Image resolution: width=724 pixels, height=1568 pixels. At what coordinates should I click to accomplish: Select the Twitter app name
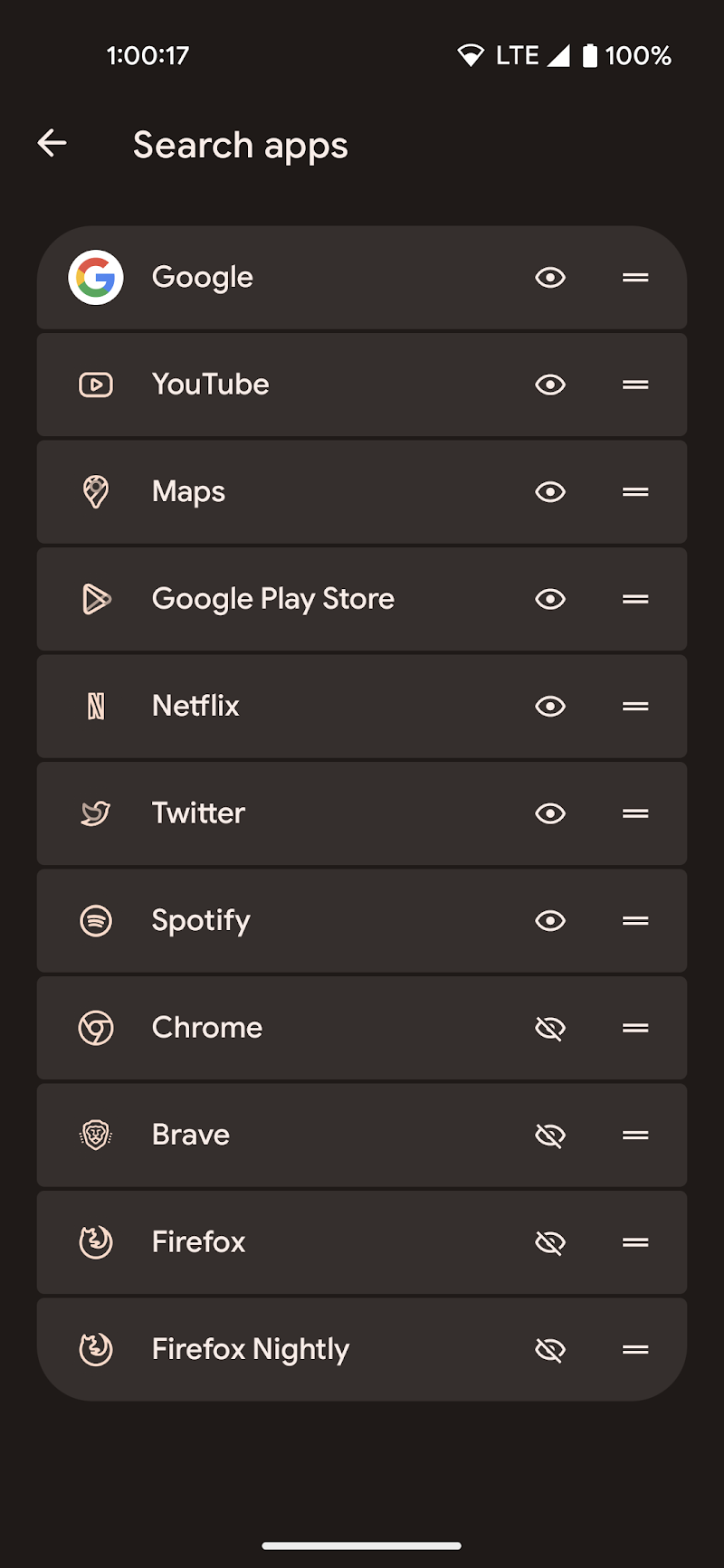pos(198,813)
